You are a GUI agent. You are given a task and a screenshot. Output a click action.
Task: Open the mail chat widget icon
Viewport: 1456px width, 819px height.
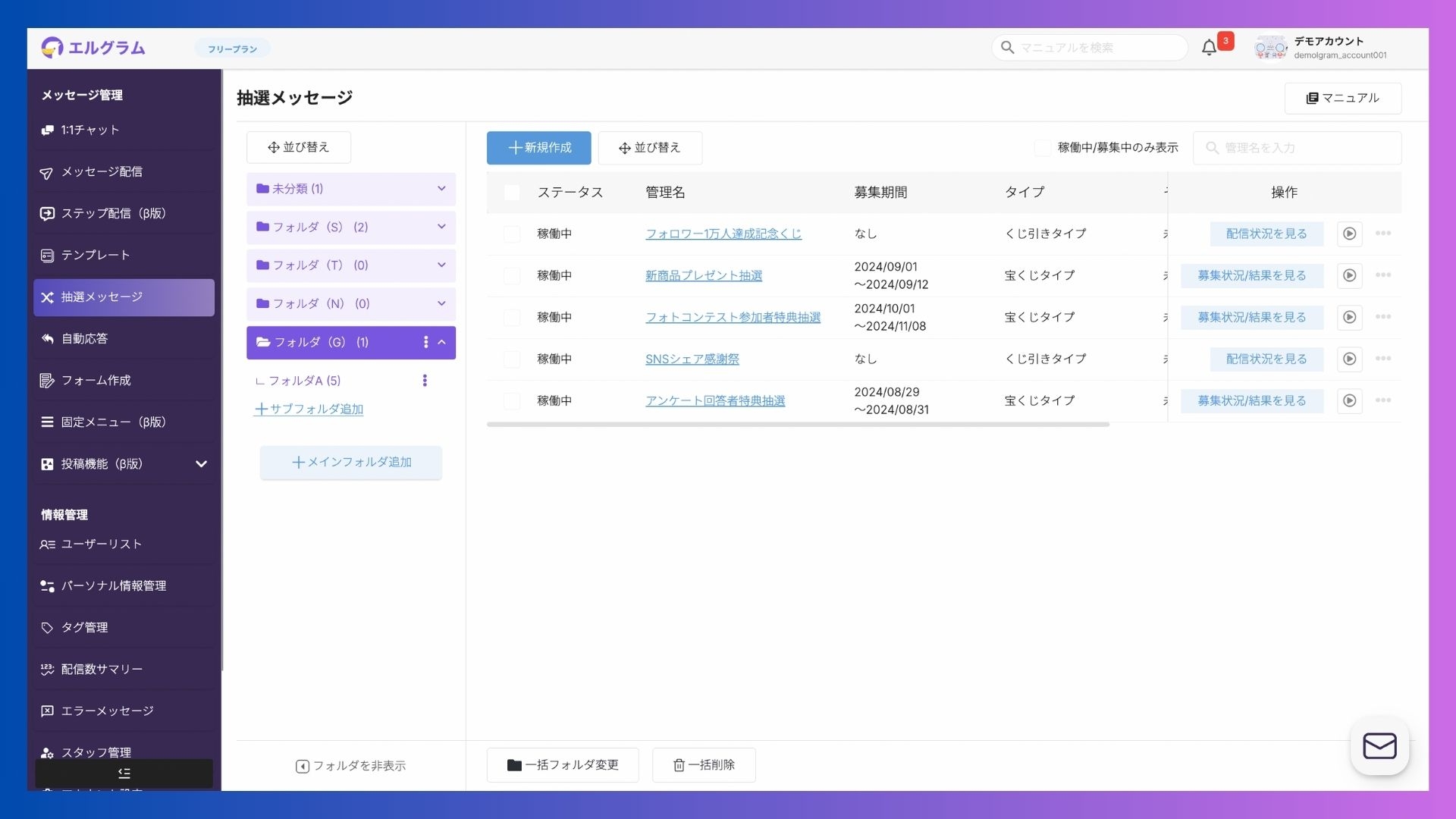point(1379,746)
